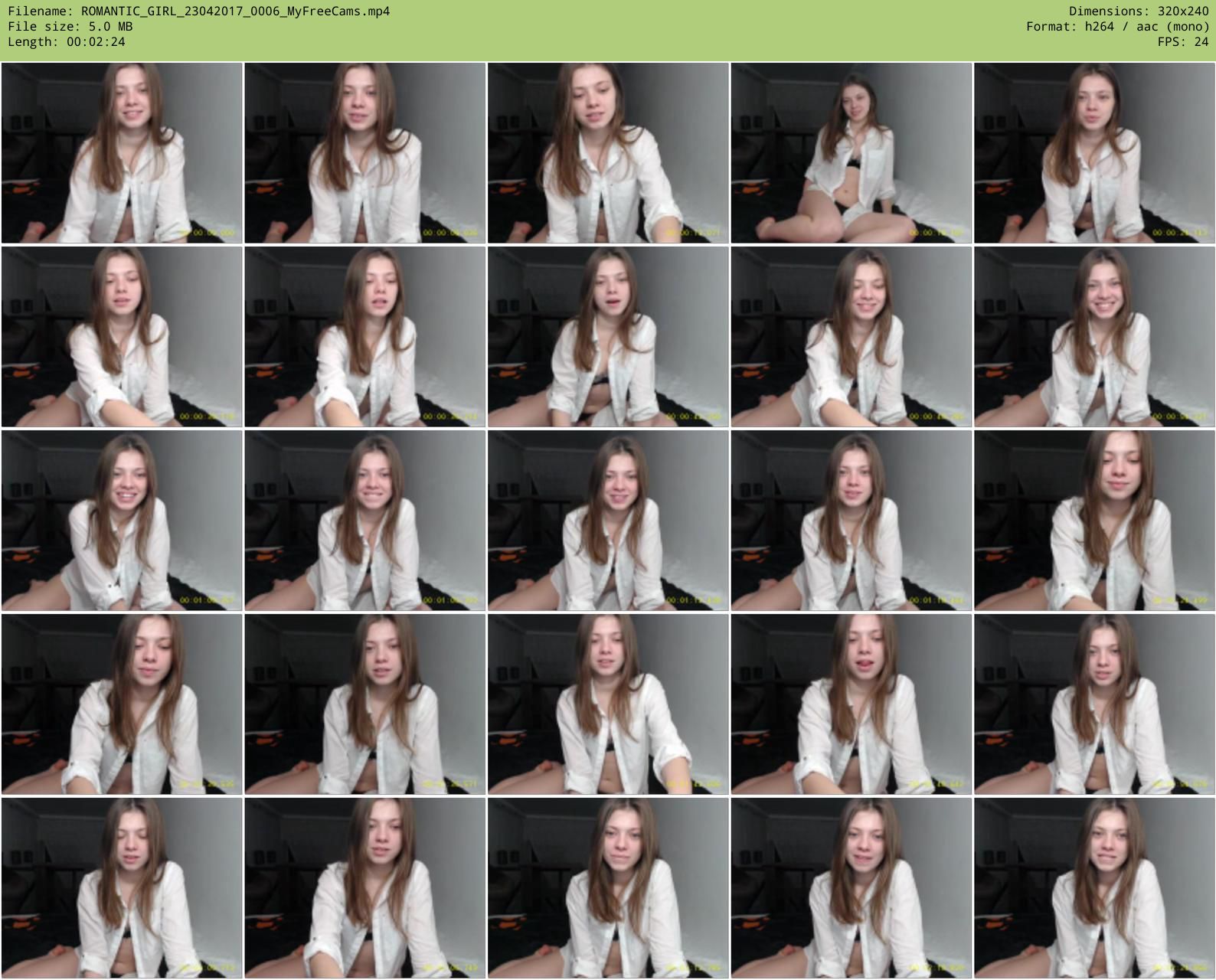Open the fourth thumbnail in the fourth row
The width and height of the screenshot is (1216, 980).
point(852,704)
